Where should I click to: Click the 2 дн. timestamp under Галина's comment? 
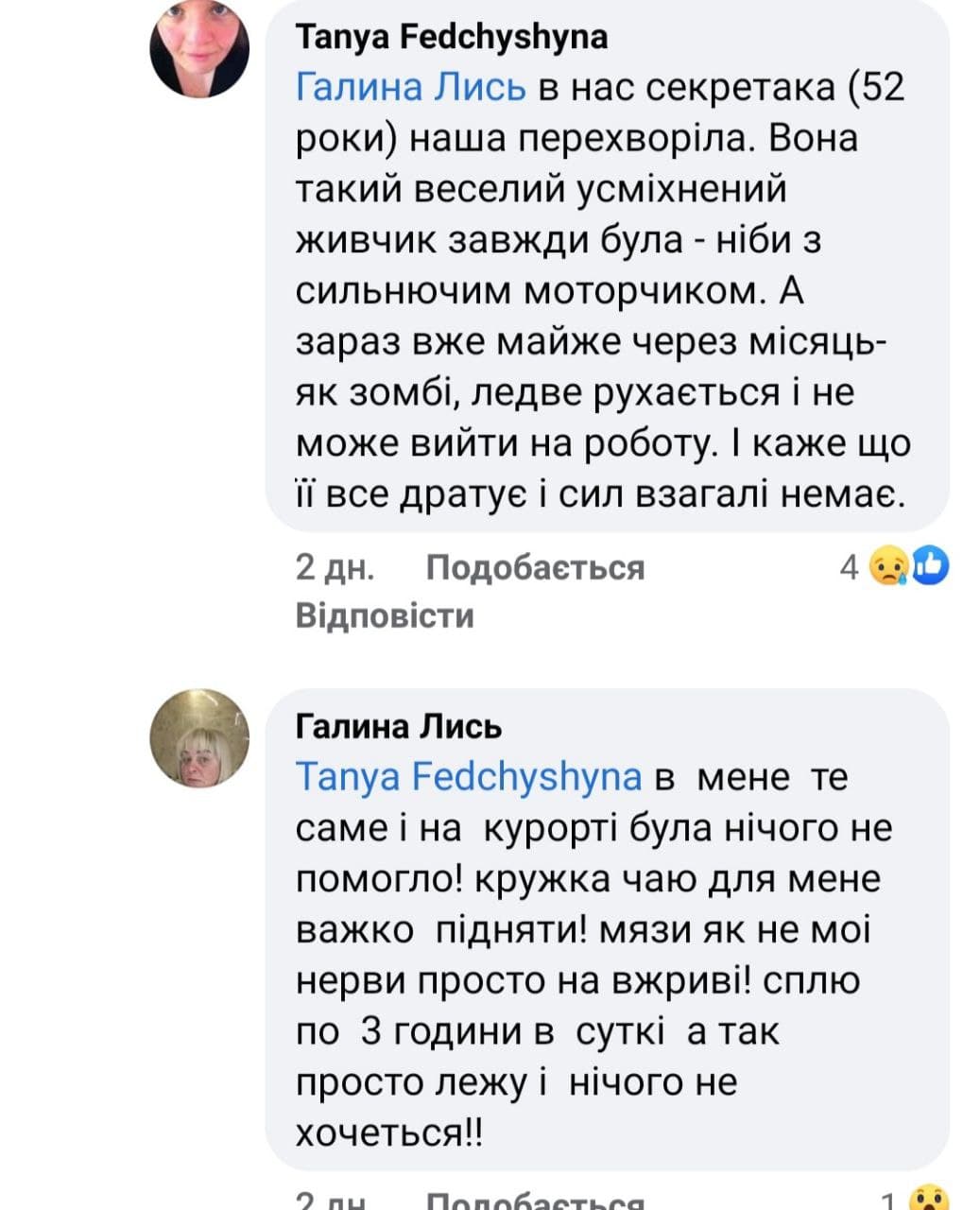pyautogui.click(x=335, y=1202)
